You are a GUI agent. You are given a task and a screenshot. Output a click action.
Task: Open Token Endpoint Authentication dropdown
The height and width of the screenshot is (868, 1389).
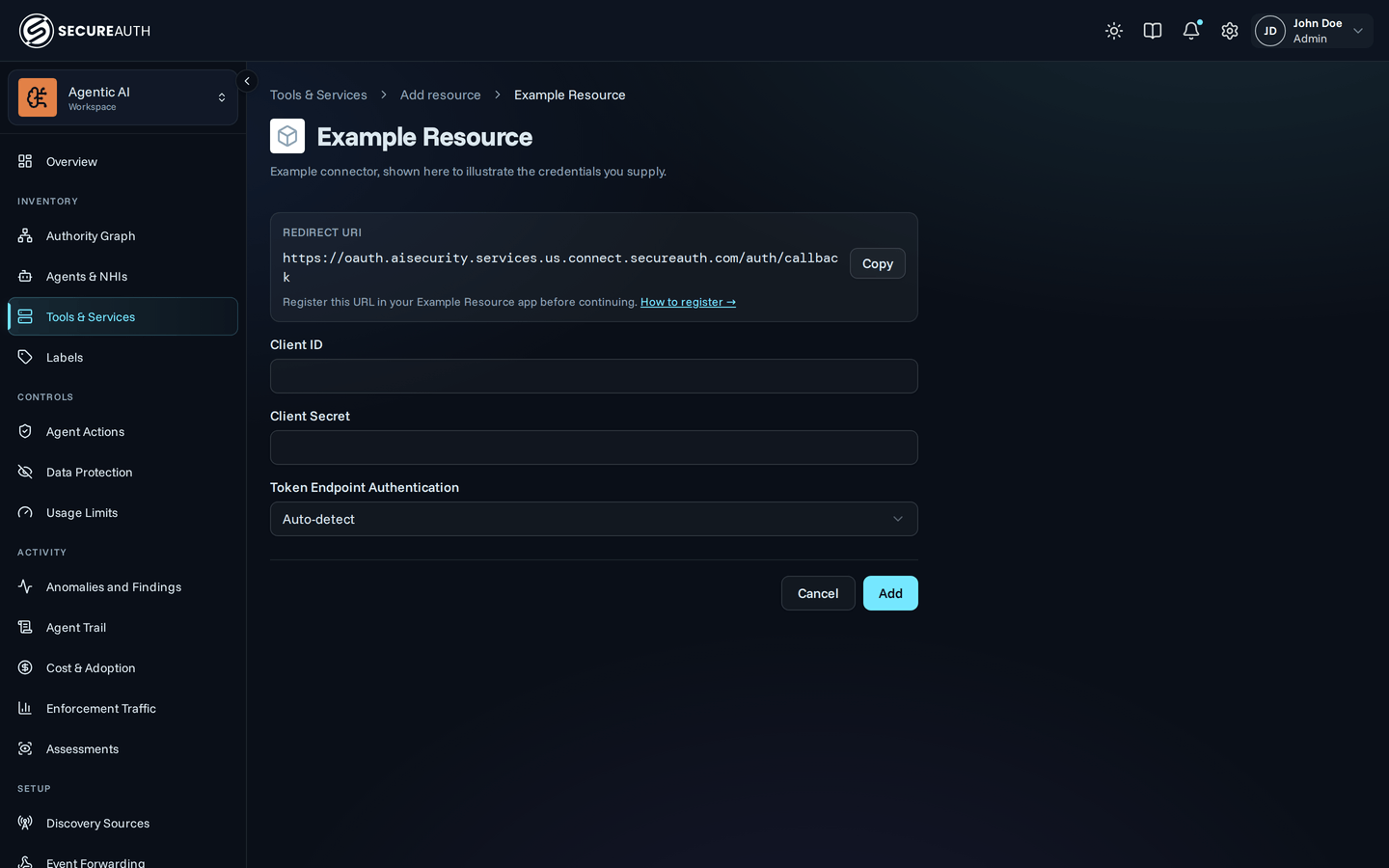click(594, 519)
